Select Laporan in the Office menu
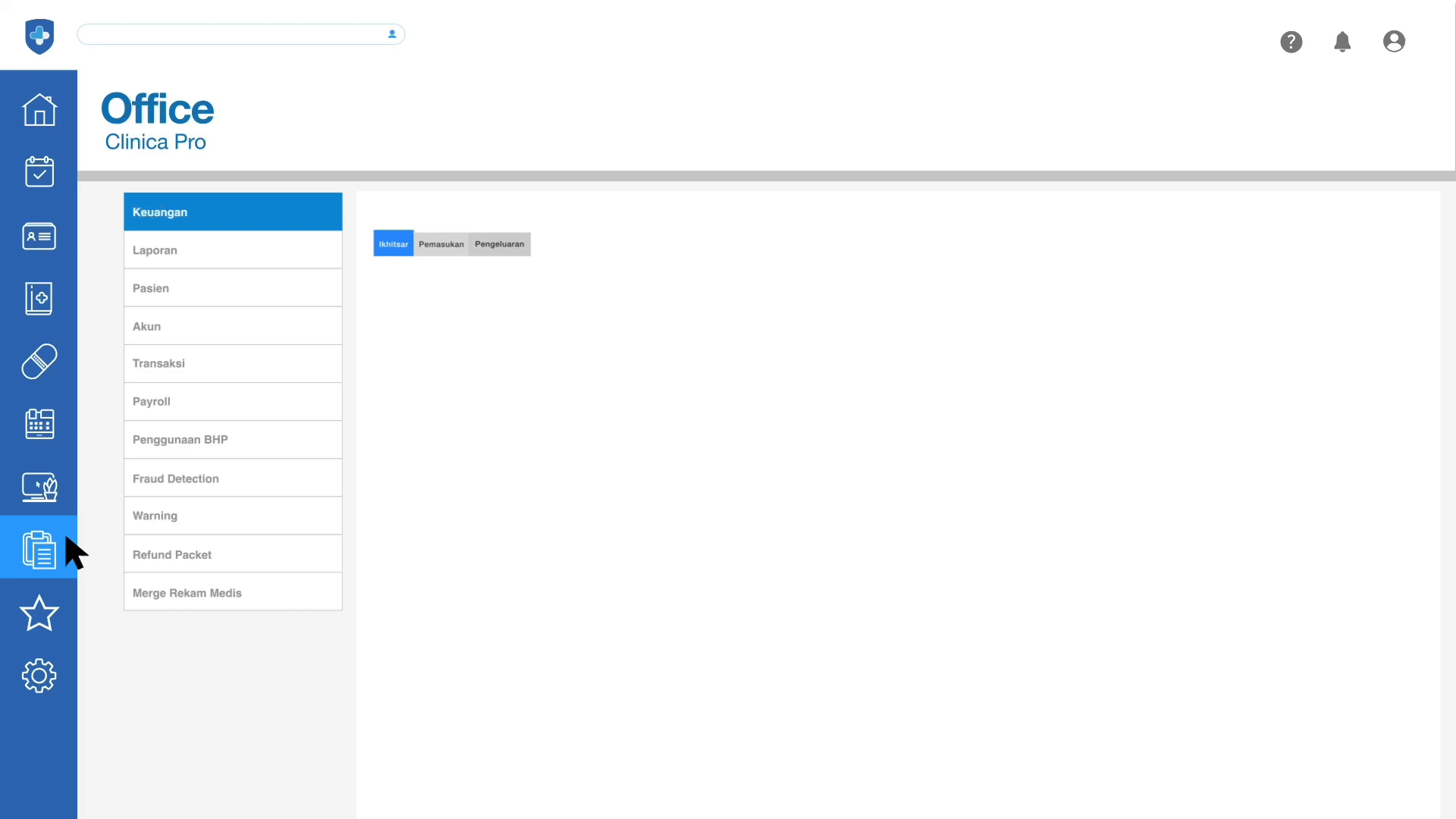Image resolution: width=1456 pixels, height=819 pixels. [x=232, y=250]
